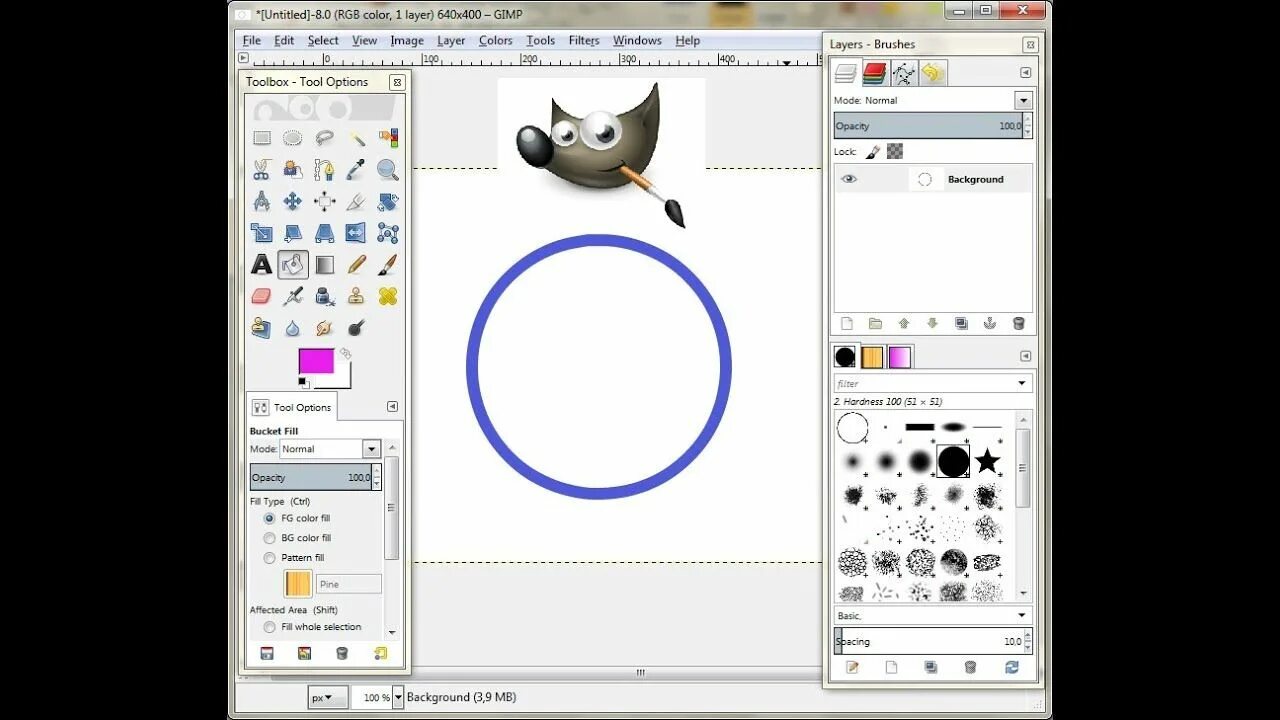Select the Rectangle Select tool
Screen dimensions: 1280x720
pyautogui.click(x=261, y=138)
